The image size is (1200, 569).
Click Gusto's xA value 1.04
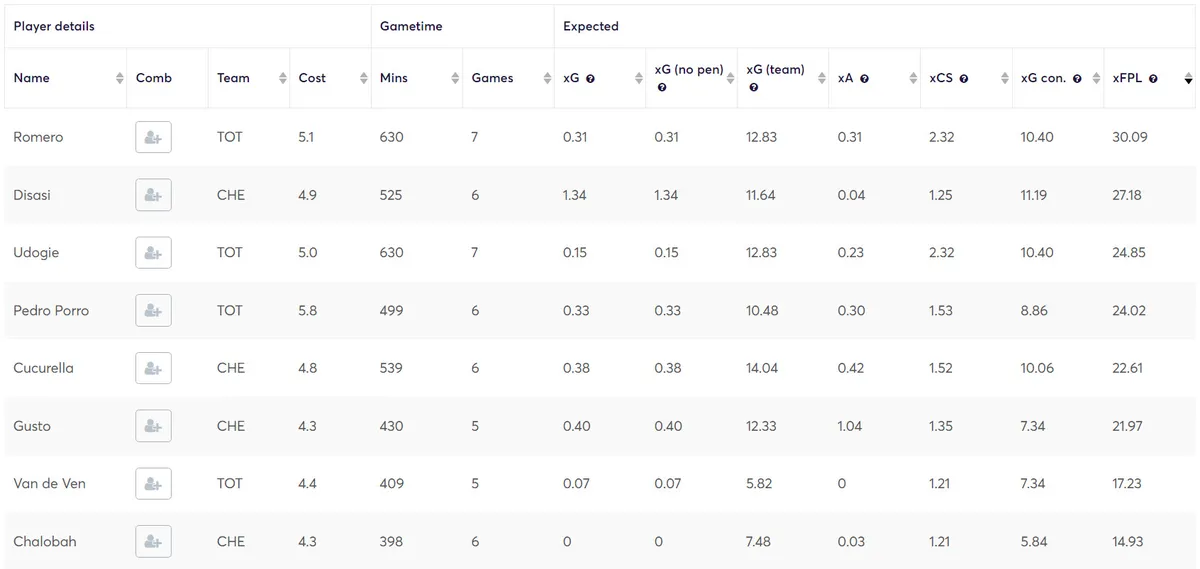point(851,426)
